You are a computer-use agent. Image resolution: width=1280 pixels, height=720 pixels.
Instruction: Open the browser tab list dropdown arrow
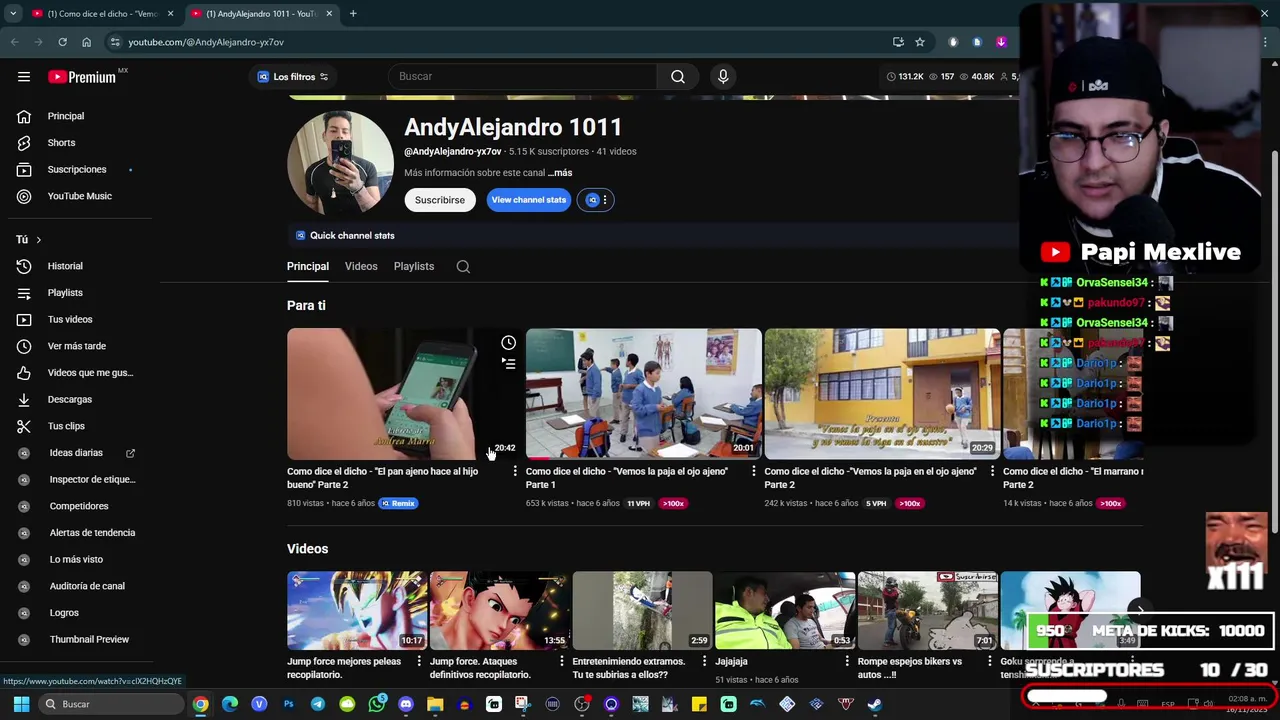tap(13, 13)
